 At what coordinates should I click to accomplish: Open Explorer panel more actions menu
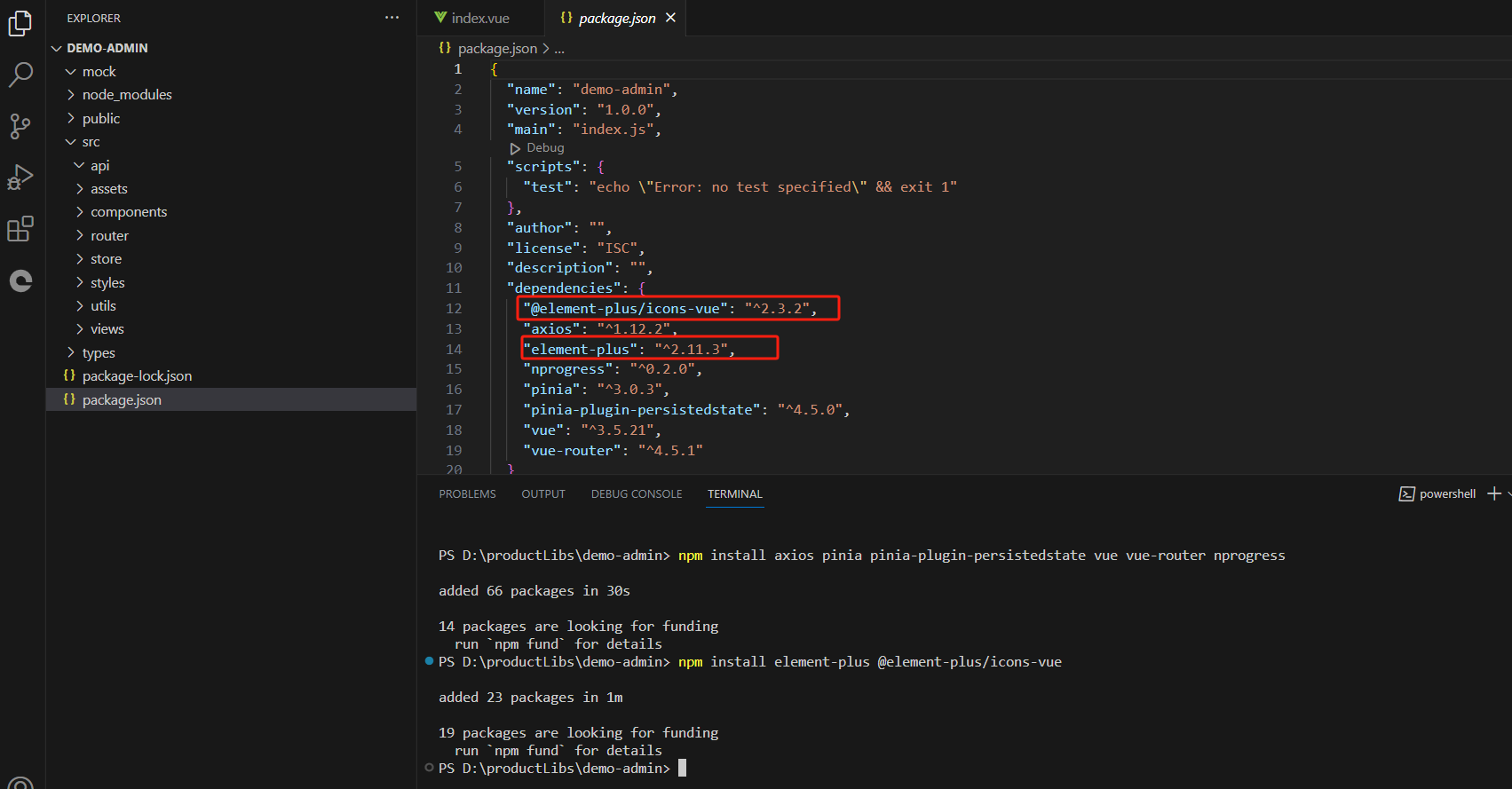(392, 18)
